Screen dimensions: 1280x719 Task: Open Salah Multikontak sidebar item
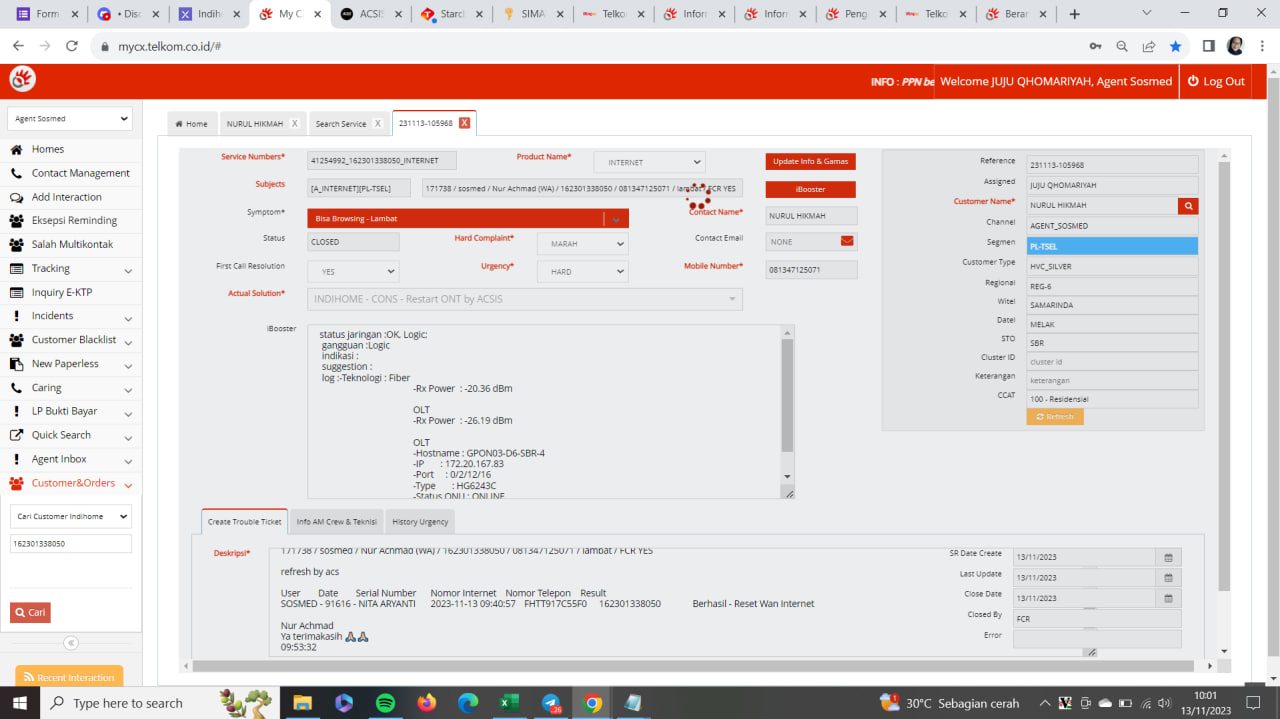tap(72, 244)
